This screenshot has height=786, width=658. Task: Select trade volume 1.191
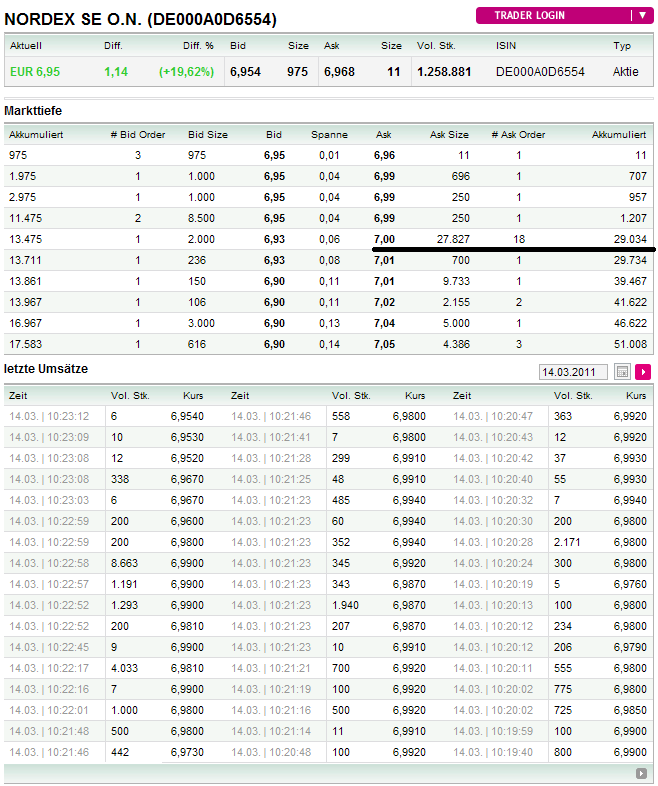(124, 584)
